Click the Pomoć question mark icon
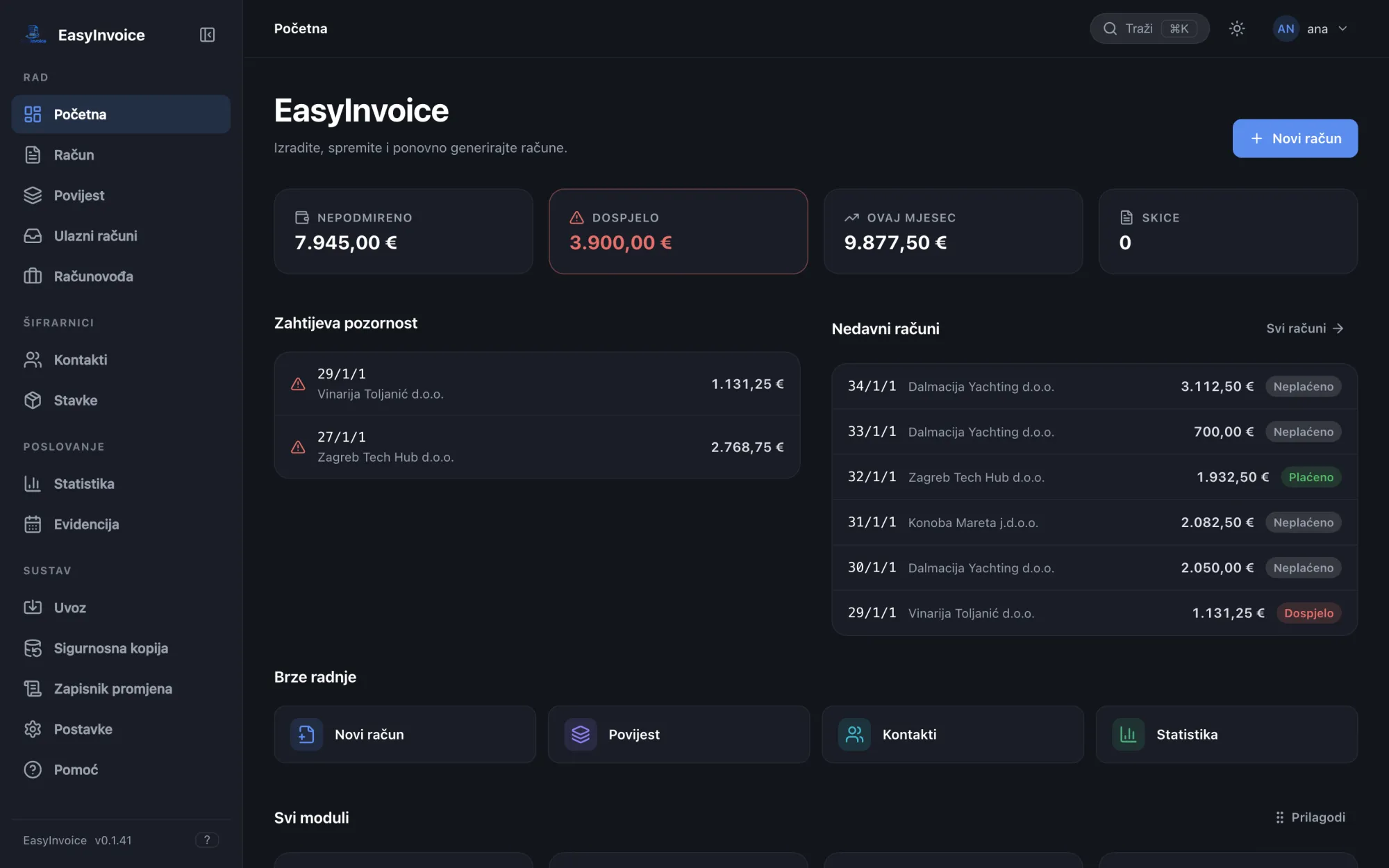 (x=33, y=769)
